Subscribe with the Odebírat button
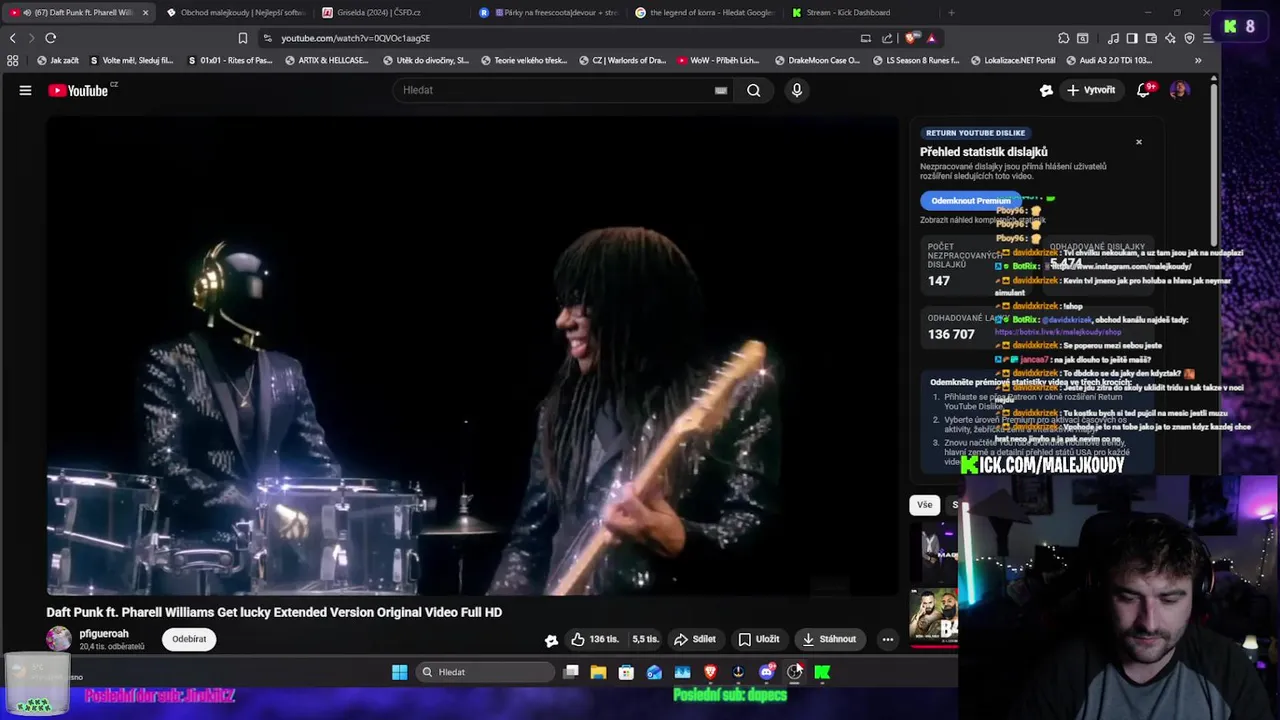 pos(189,639)
